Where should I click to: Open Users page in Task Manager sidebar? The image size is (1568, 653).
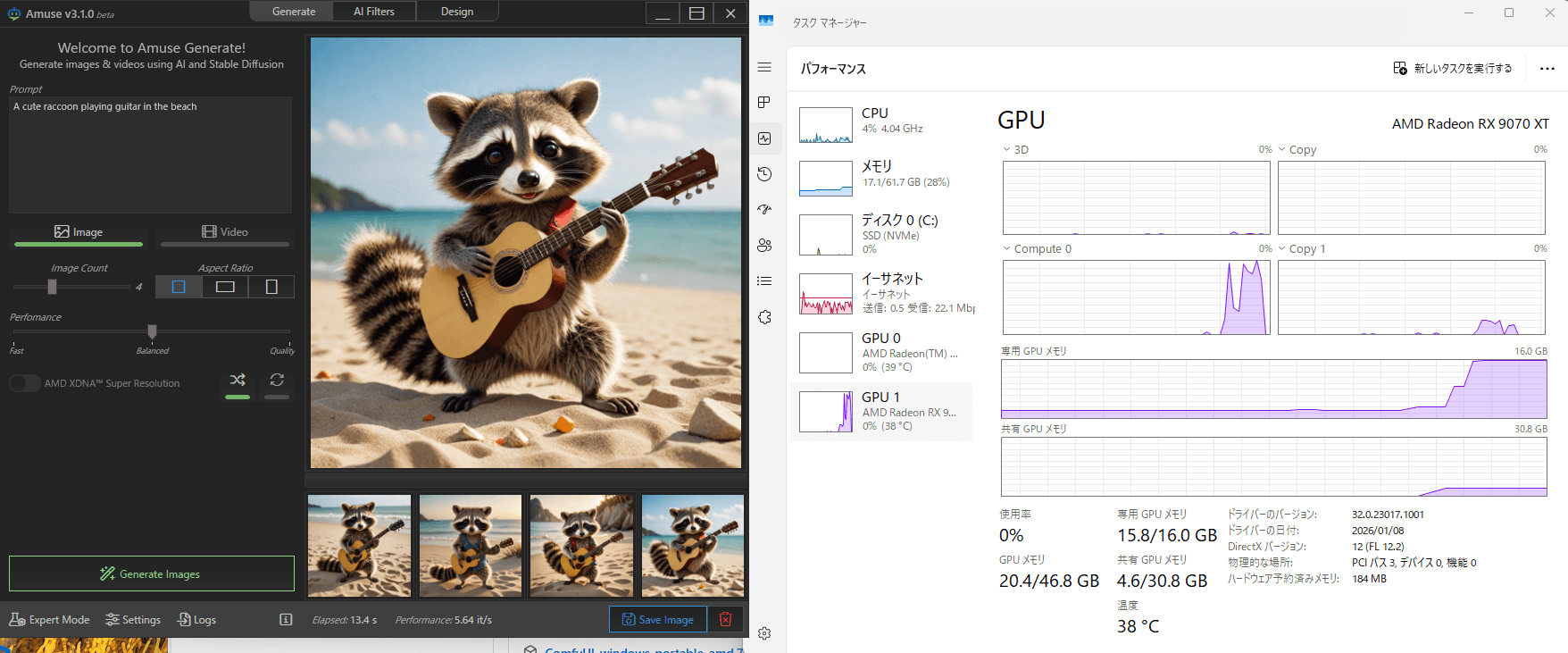click(764, 246)
